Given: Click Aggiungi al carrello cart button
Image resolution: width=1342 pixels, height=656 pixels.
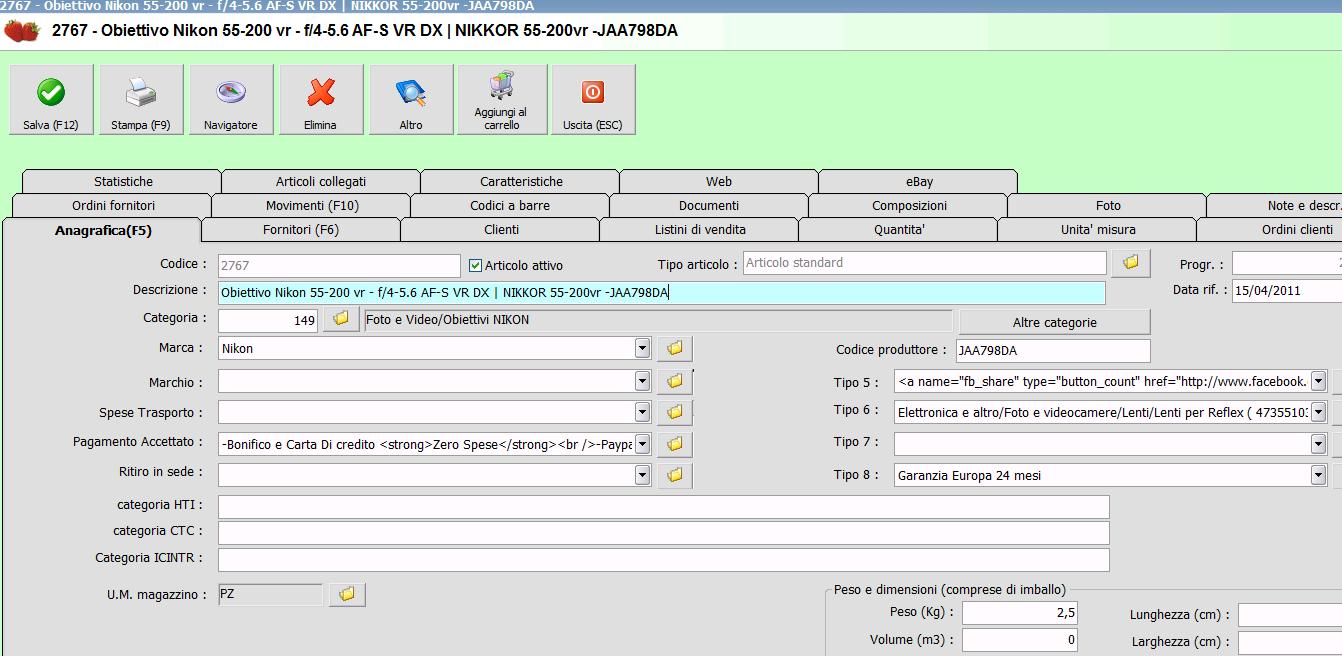Looking at the screenshot, I should [x=502, y=100].
